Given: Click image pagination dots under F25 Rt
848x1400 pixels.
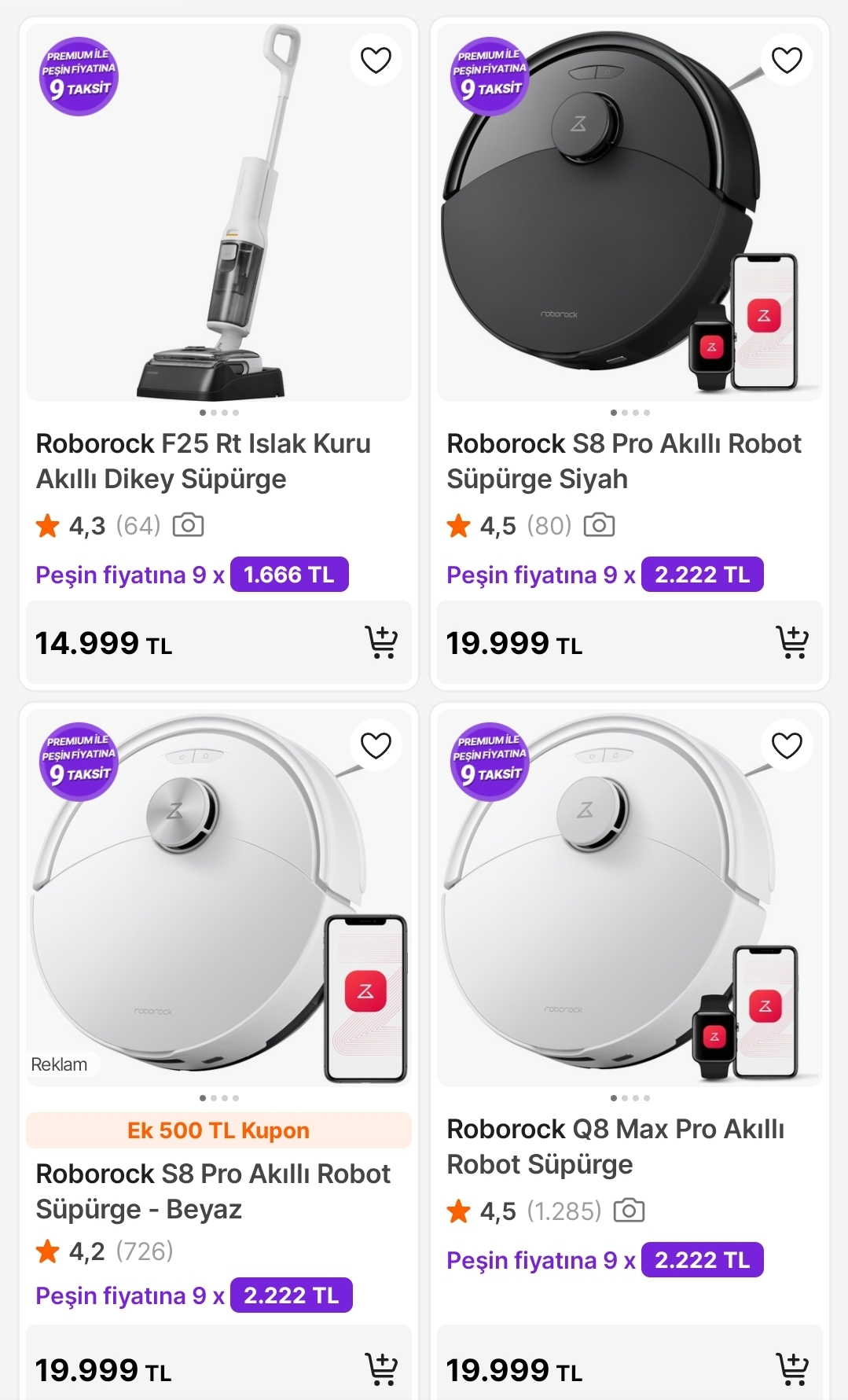Looking at the screenshot, I should [x=219, y=413].
